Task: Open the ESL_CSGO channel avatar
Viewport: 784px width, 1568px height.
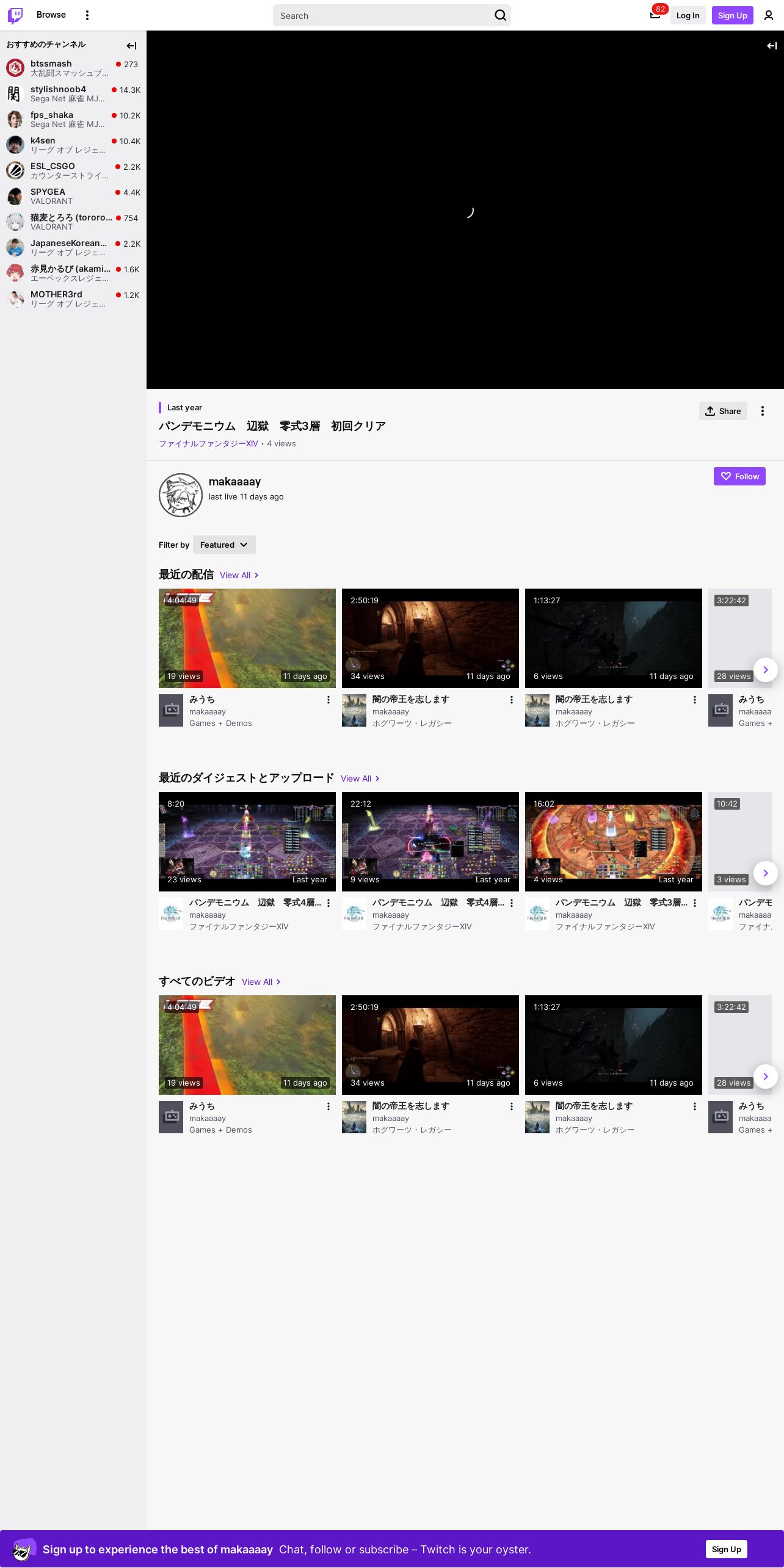Action: [x=15, y=170]
